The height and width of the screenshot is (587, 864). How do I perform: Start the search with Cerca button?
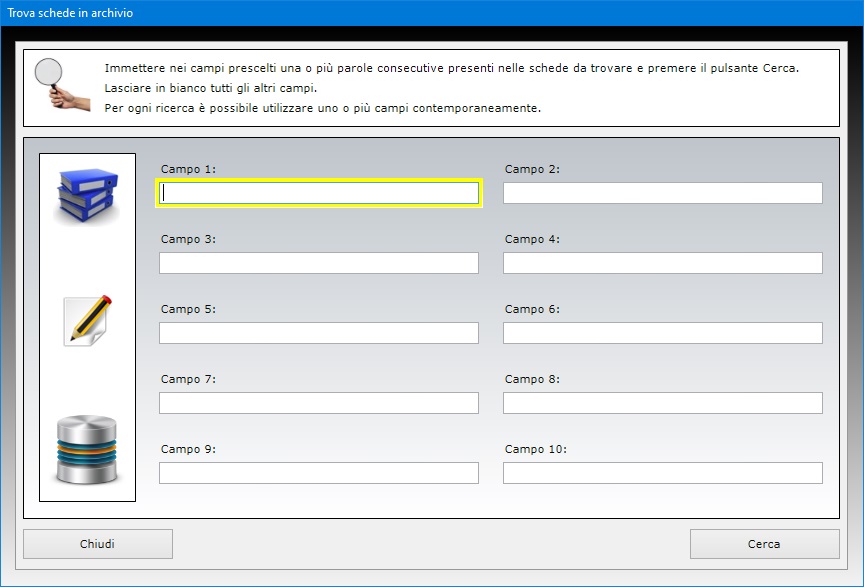click(764, 544)
